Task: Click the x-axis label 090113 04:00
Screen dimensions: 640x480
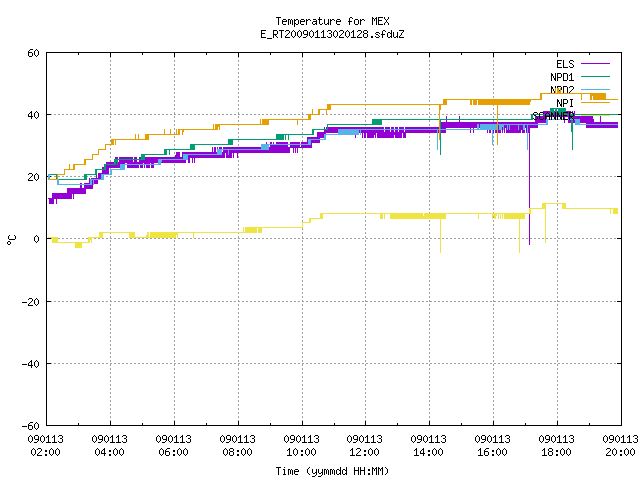Action: click(x=109, y=446)
